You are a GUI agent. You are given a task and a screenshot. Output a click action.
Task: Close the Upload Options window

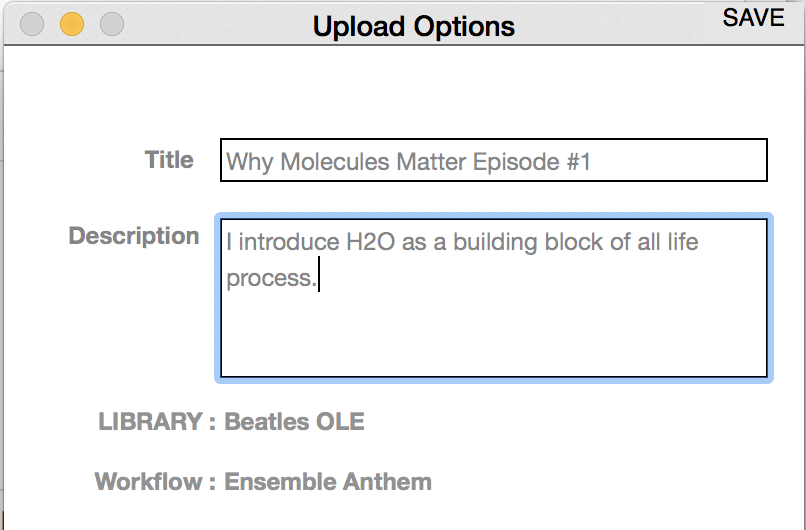coord(32,24)
